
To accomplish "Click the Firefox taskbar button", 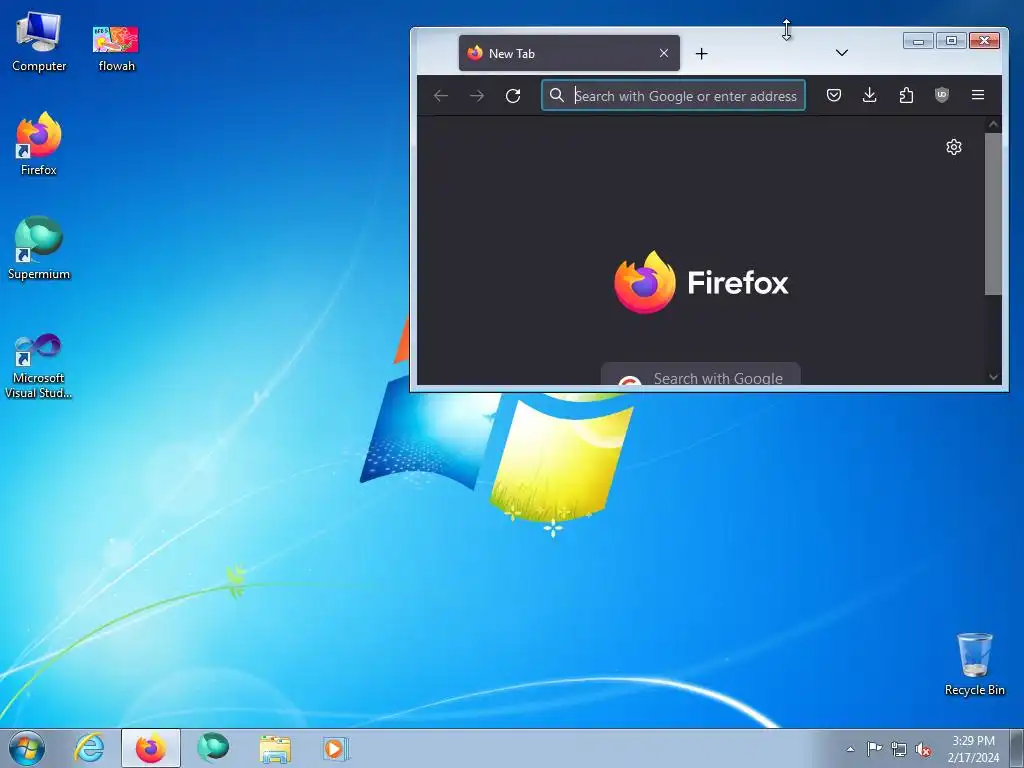I will pyautogui.click(x=151, y=748).
